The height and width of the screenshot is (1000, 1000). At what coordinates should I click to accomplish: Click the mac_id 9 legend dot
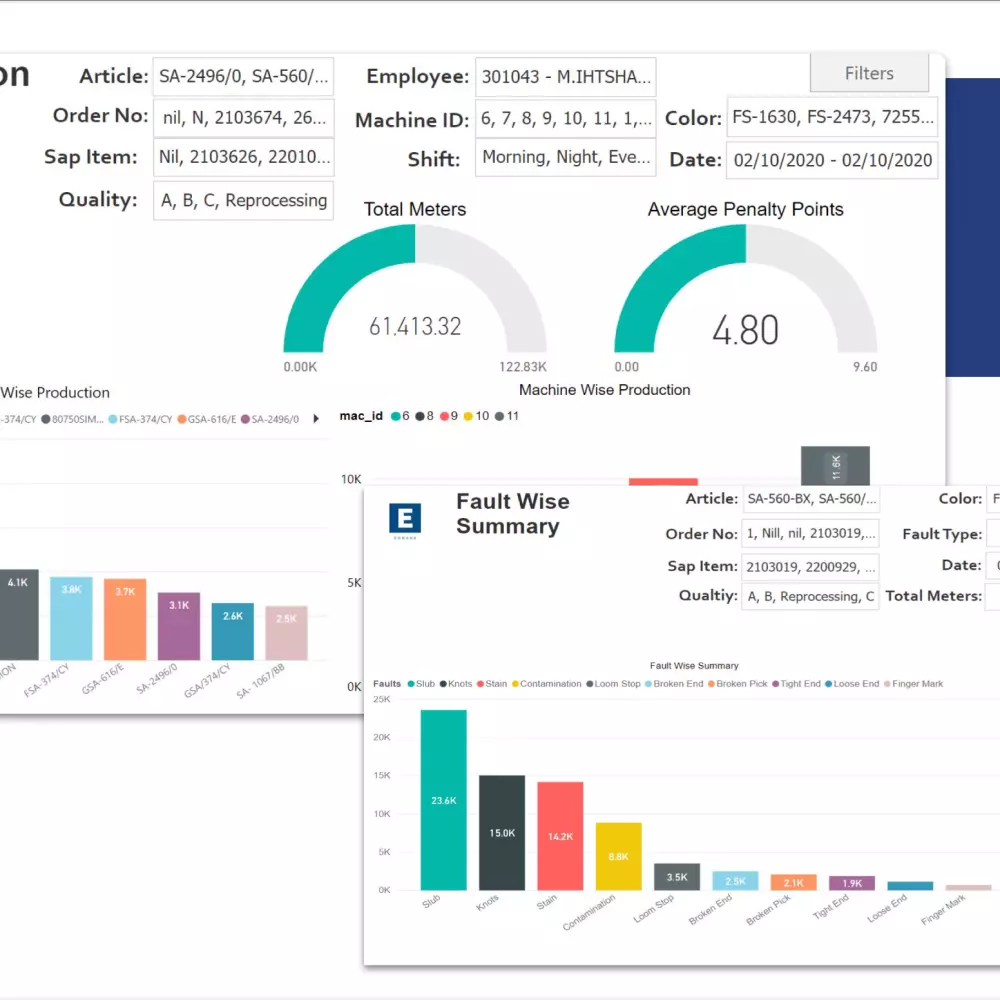pos(445,416)
